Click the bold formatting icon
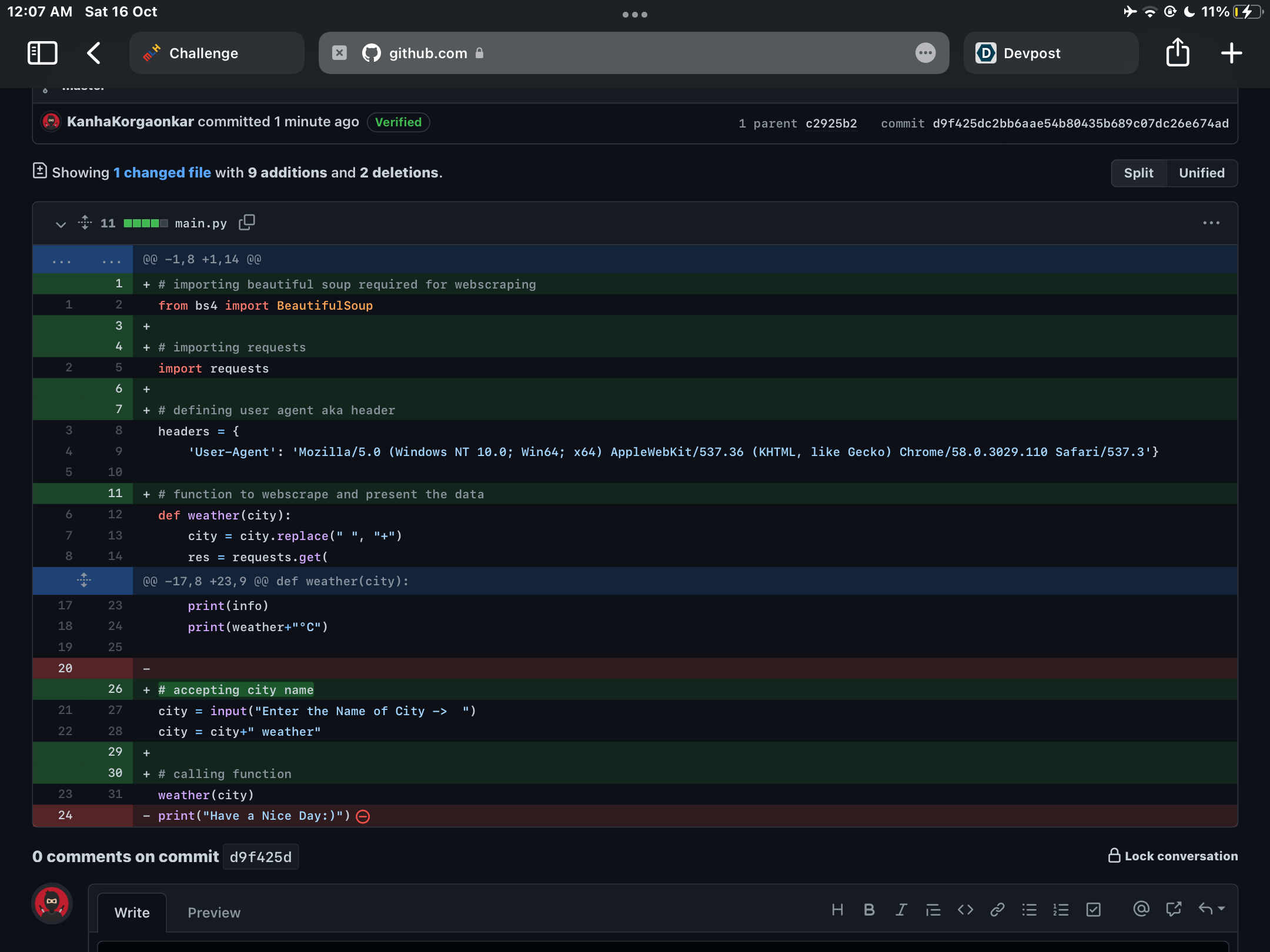This screenshot has height=952, width=1270. pyautogui.click(x=869, y=910)
